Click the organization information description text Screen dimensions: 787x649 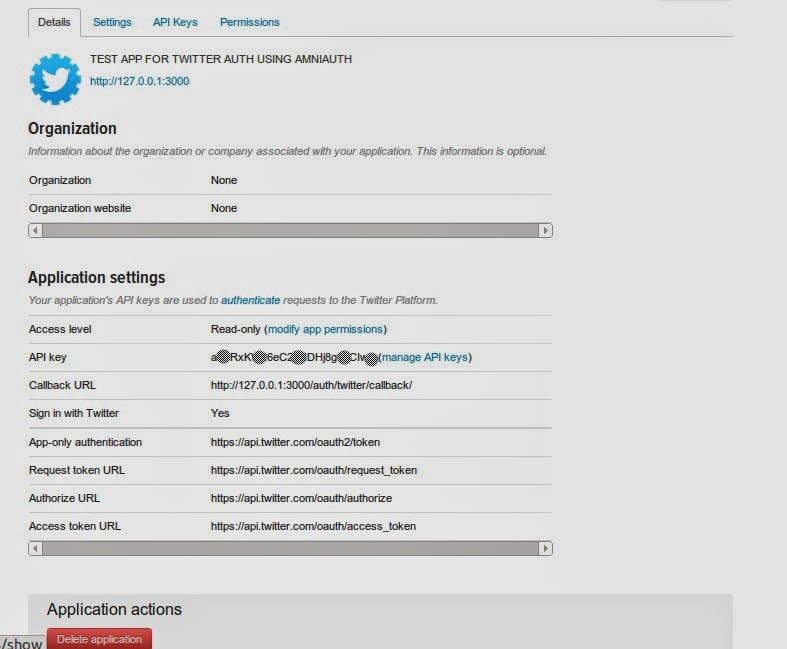(287, 152)
